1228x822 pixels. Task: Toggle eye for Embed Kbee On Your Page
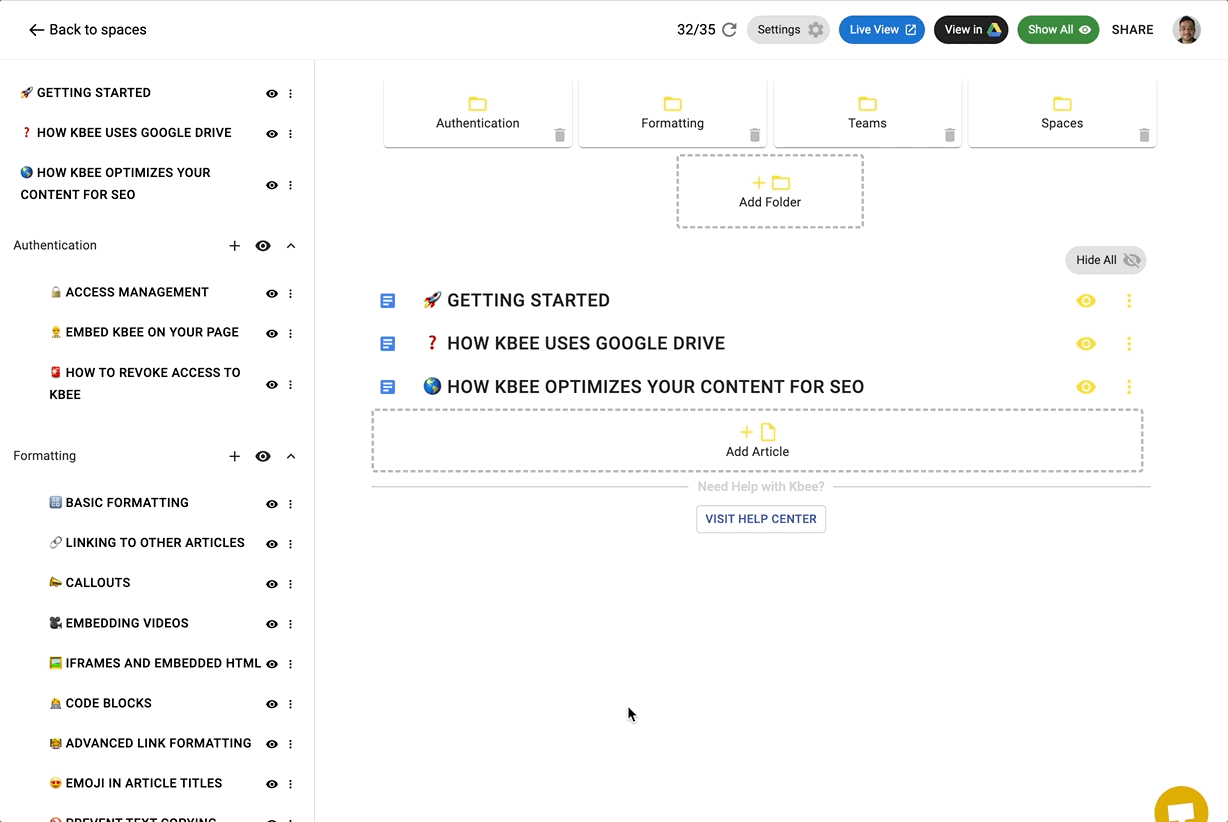pos(271,334)
